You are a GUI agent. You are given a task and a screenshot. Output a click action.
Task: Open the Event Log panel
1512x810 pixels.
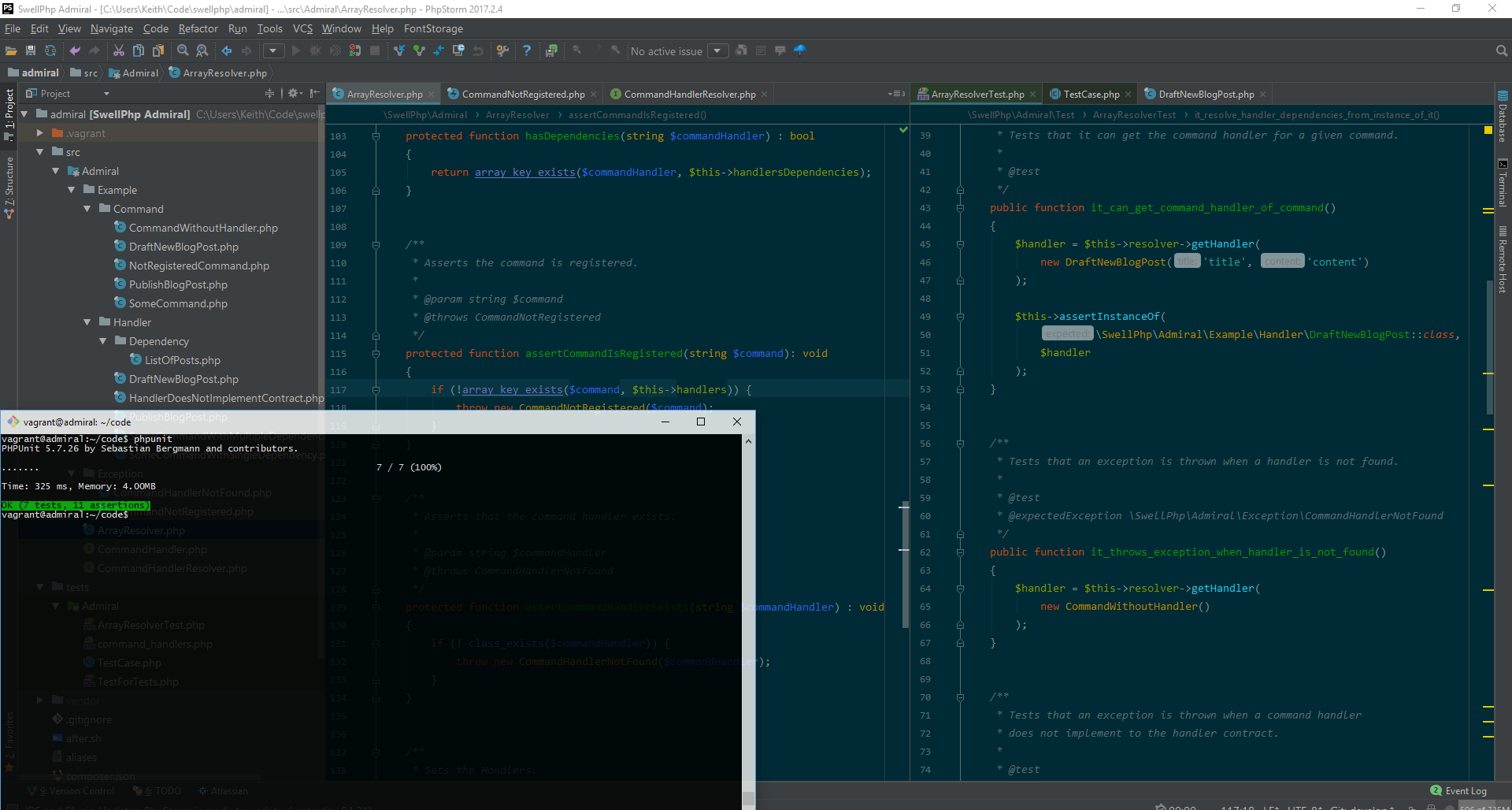1458,790
